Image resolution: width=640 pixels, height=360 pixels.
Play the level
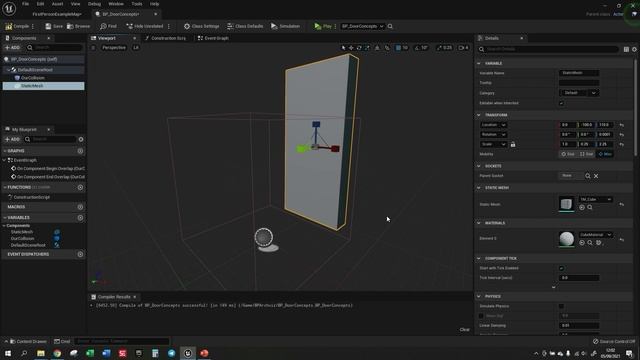pos(323,26)
